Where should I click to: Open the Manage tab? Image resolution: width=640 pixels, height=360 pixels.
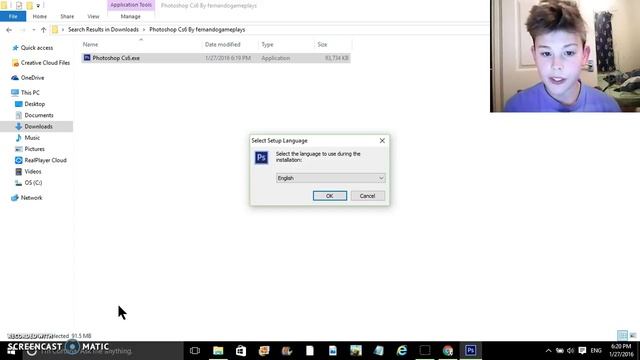pos(131,16)
